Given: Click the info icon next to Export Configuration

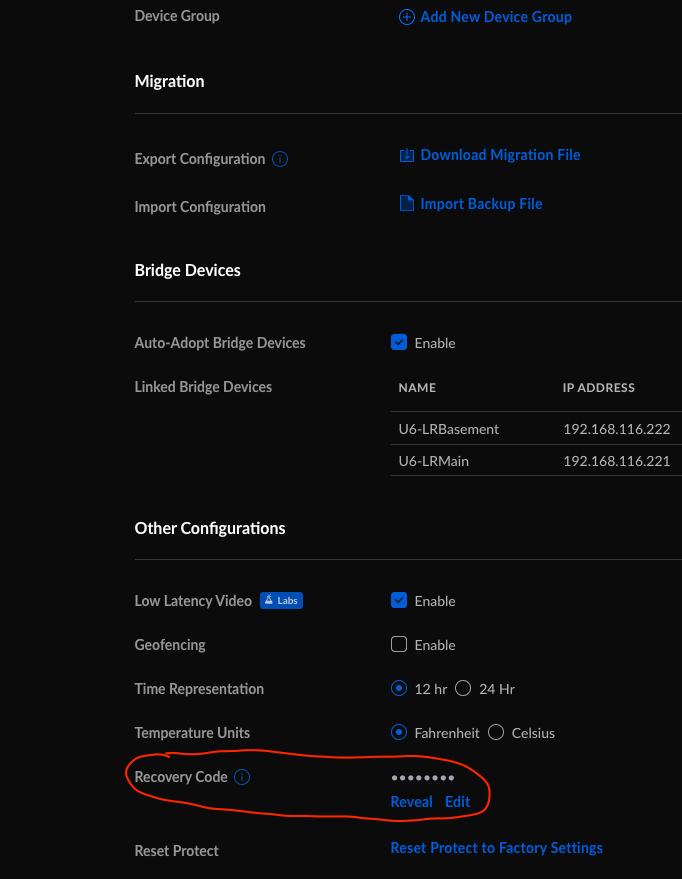Looking at the screenshot, I should [281, 159].
